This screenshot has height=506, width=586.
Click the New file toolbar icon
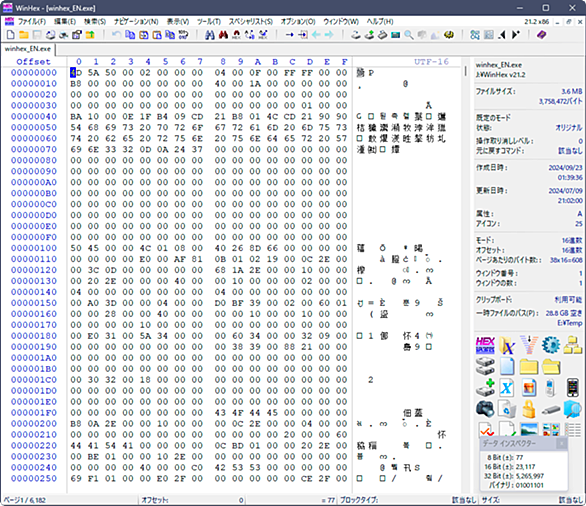pyautogui.click(x=10, y=35)
